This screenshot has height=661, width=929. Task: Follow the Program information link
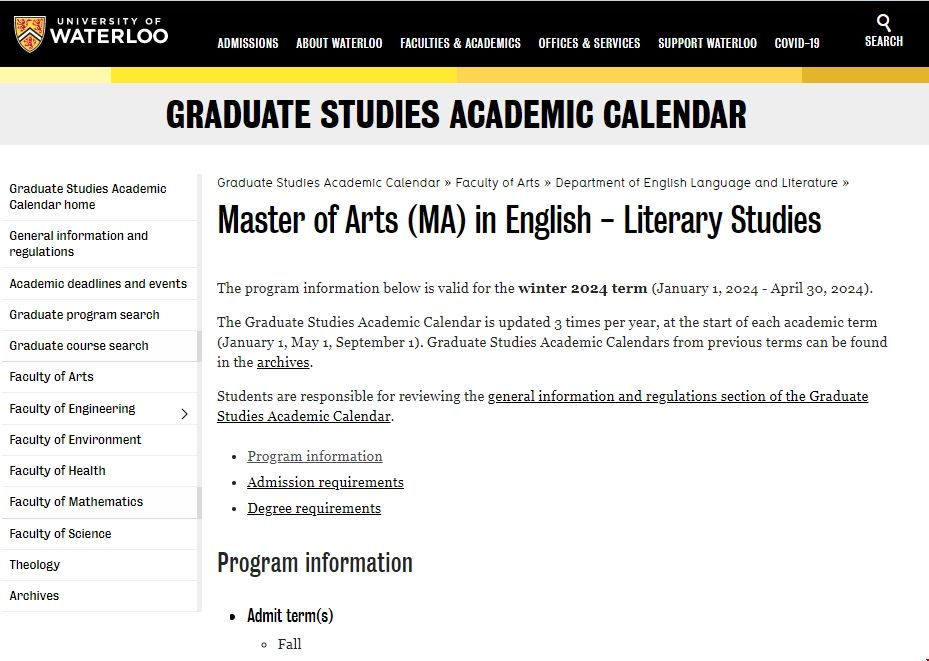(x=314, y=456)
